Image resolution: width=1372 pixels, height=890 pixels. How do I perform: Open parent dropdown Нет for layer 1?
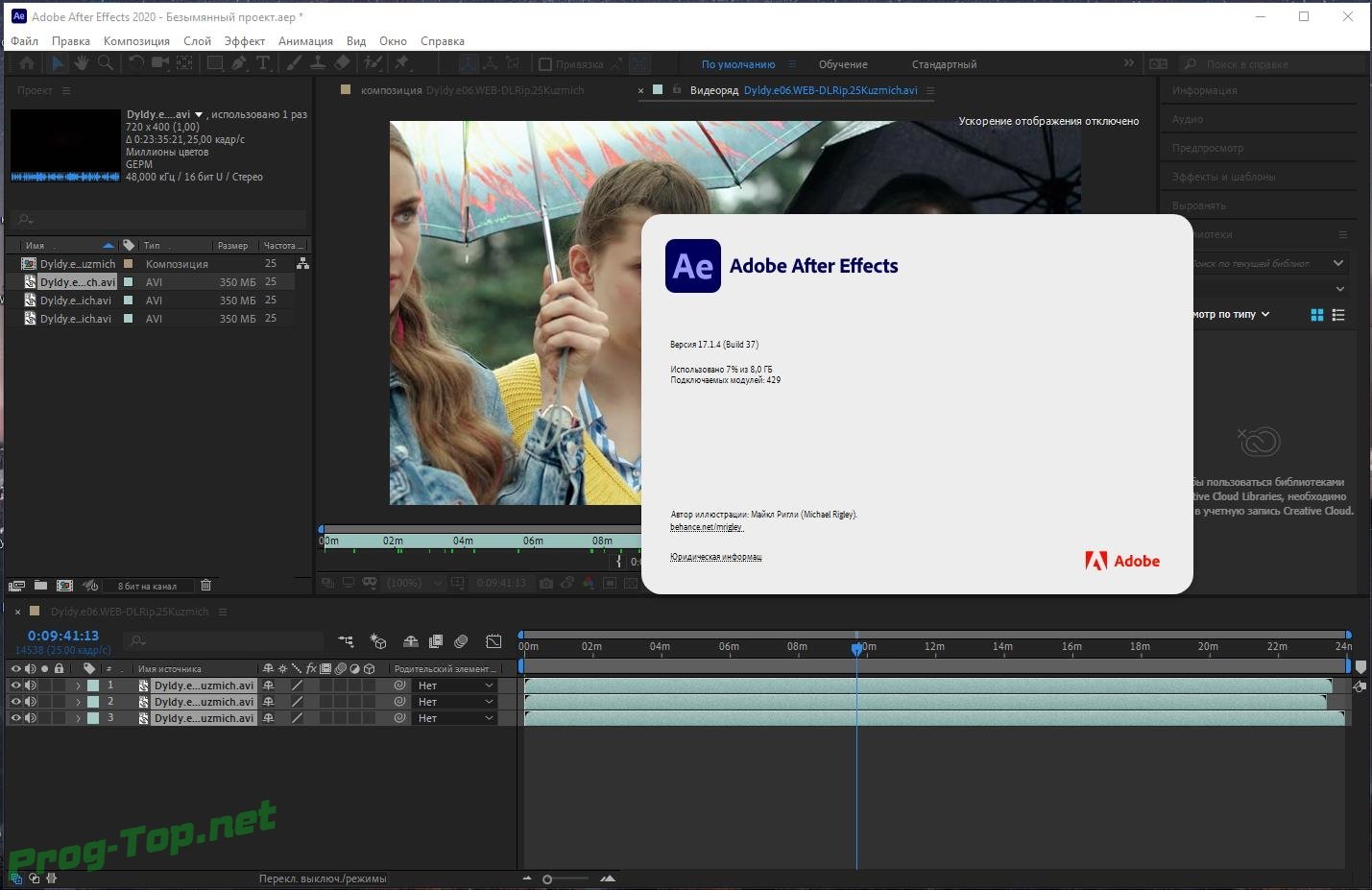tap(454, 686)
